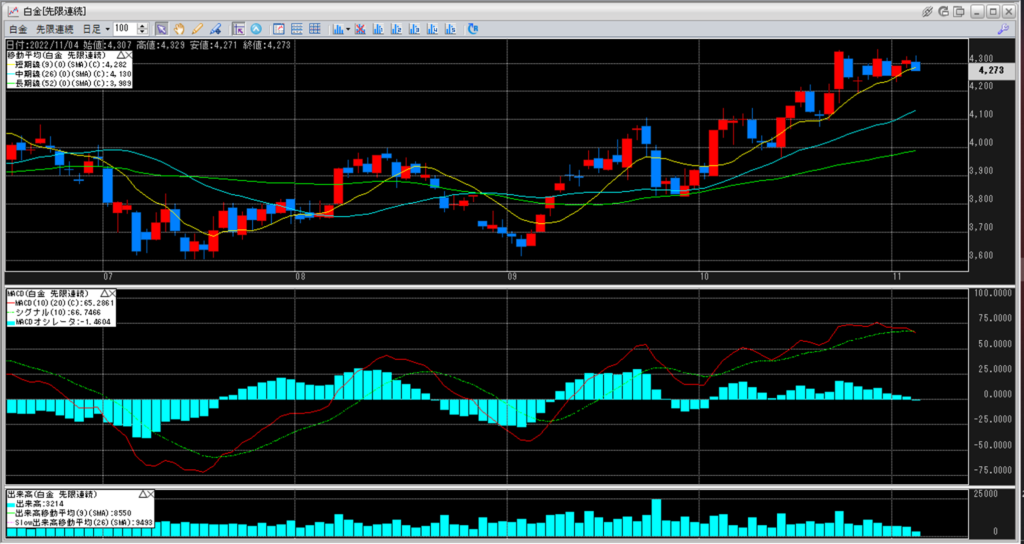Increase the bar count spinner value
The image size is (1024, 544).
[x=142, y=26]
